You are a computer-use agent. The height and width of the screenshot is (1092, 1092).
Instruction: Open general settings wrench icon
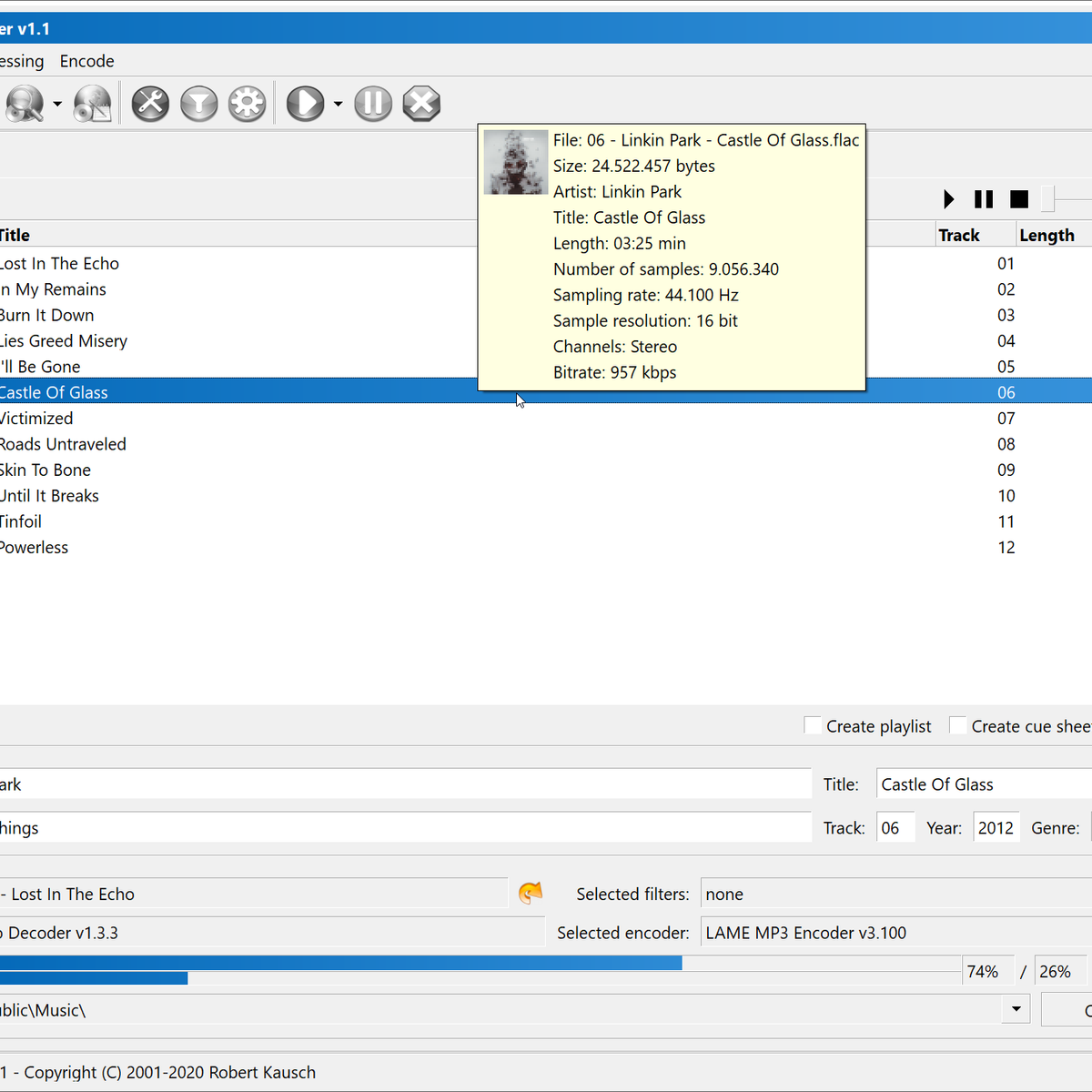(x=150, y=104)
